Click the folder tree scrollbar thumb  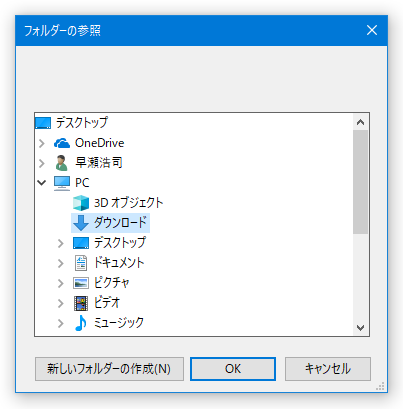coord(360,182)
